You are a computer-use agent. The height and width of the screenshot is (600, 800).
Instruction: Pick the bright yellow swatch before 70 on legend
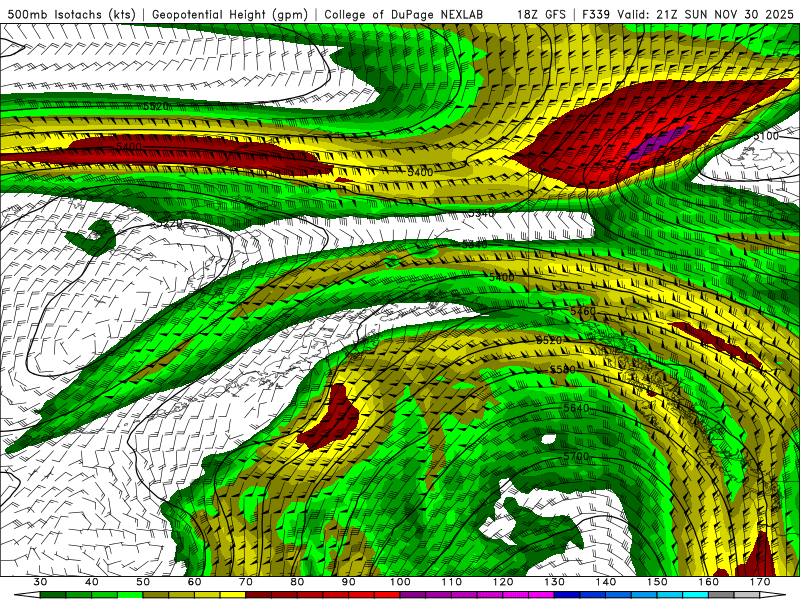point(233,595)
